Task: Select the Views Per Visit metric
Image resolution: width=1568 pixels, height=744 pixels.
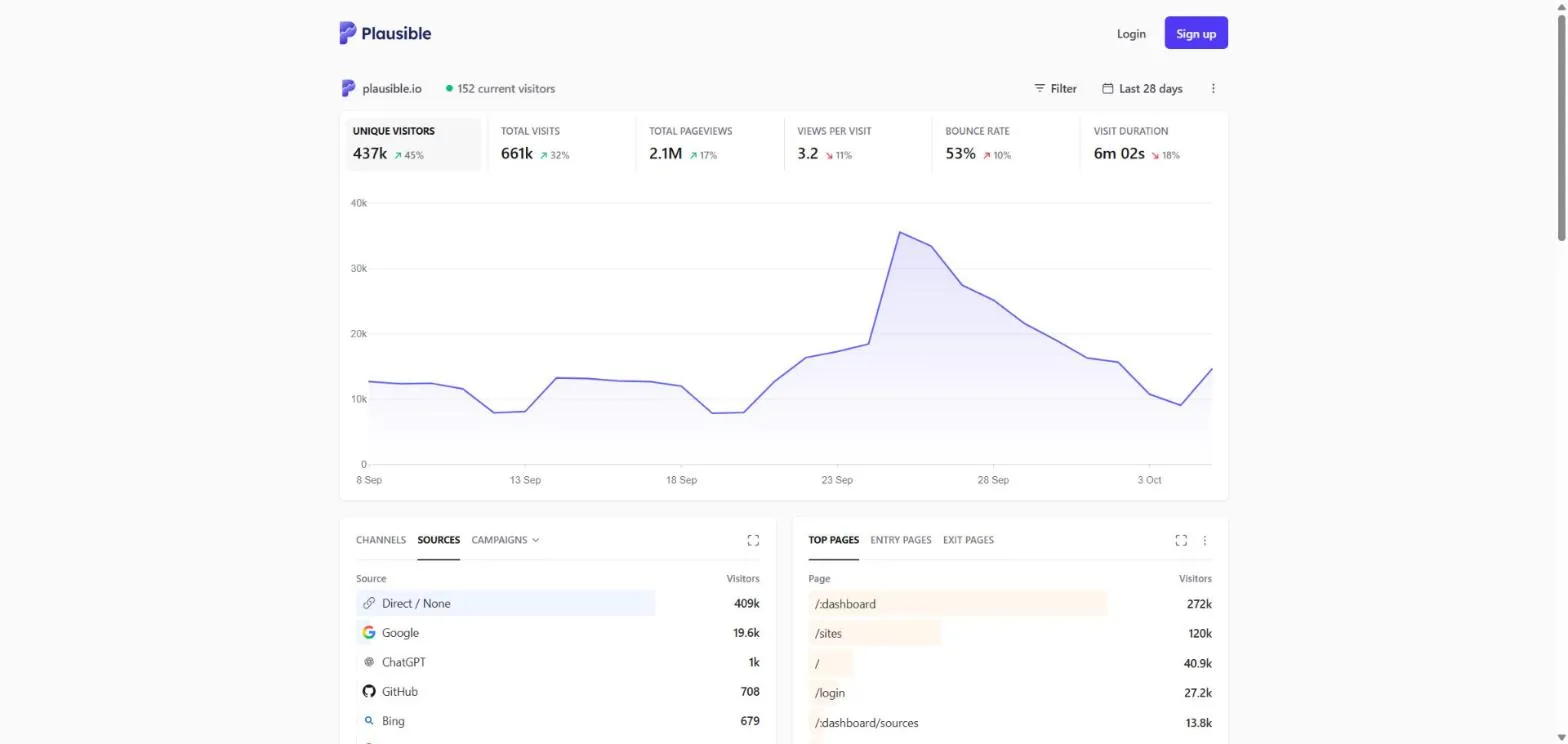Action: pos(858,144)
